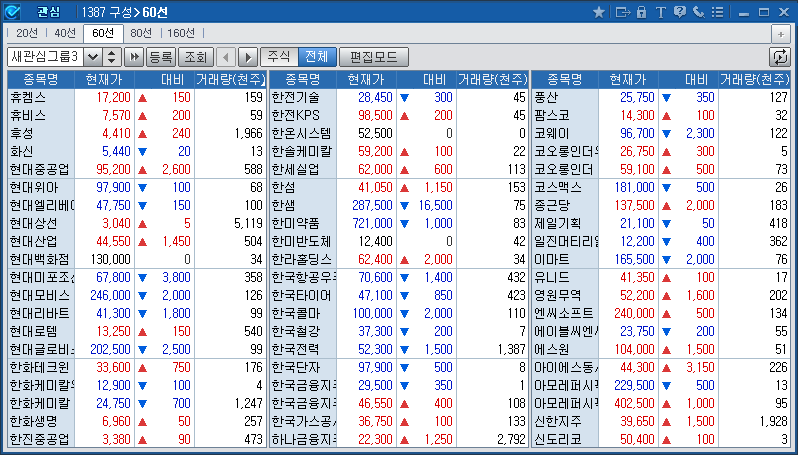
Task: Switch to the 40선 tab
Action: [x=65, y=33]
